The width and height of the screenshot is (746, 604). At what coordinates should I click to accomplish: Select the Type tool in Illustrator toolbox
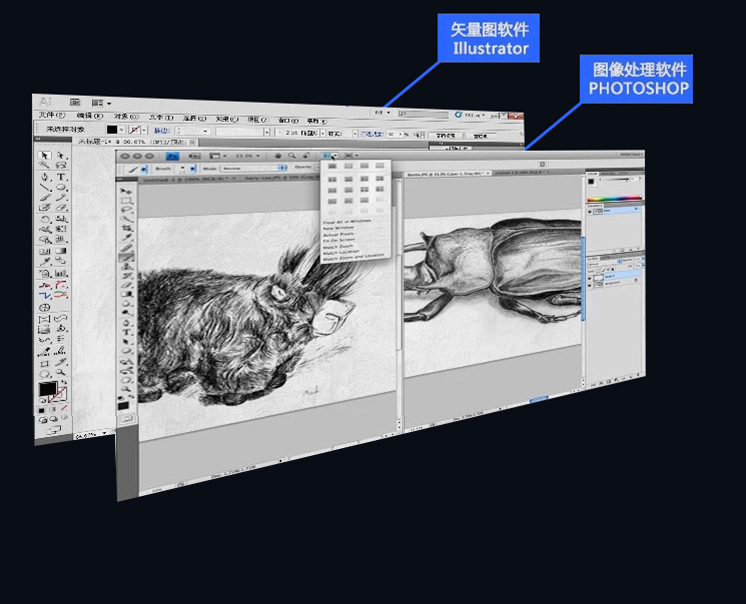61,177
